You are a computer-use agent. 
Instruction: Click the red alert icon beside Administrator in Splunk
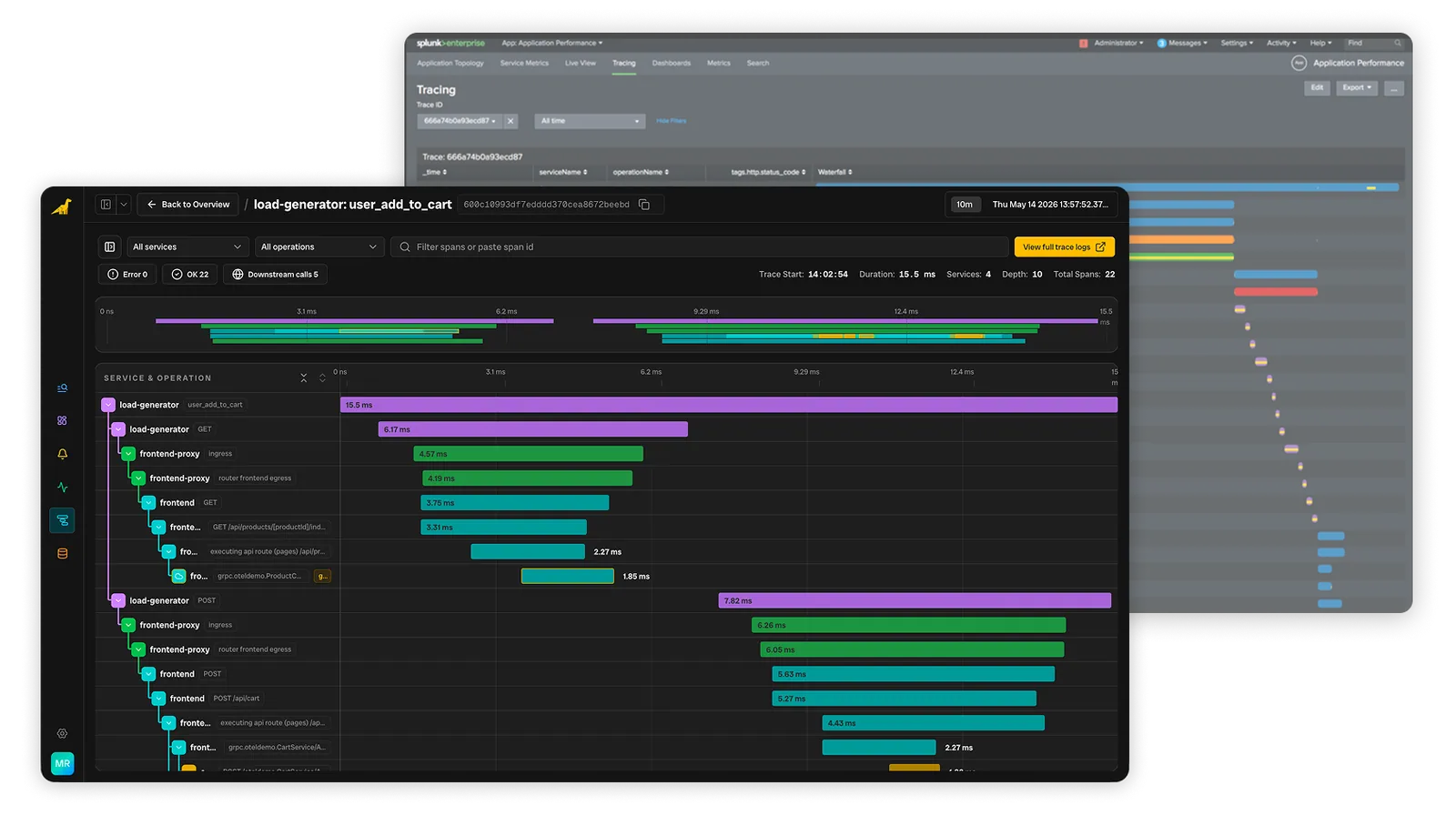[1083, 43]
